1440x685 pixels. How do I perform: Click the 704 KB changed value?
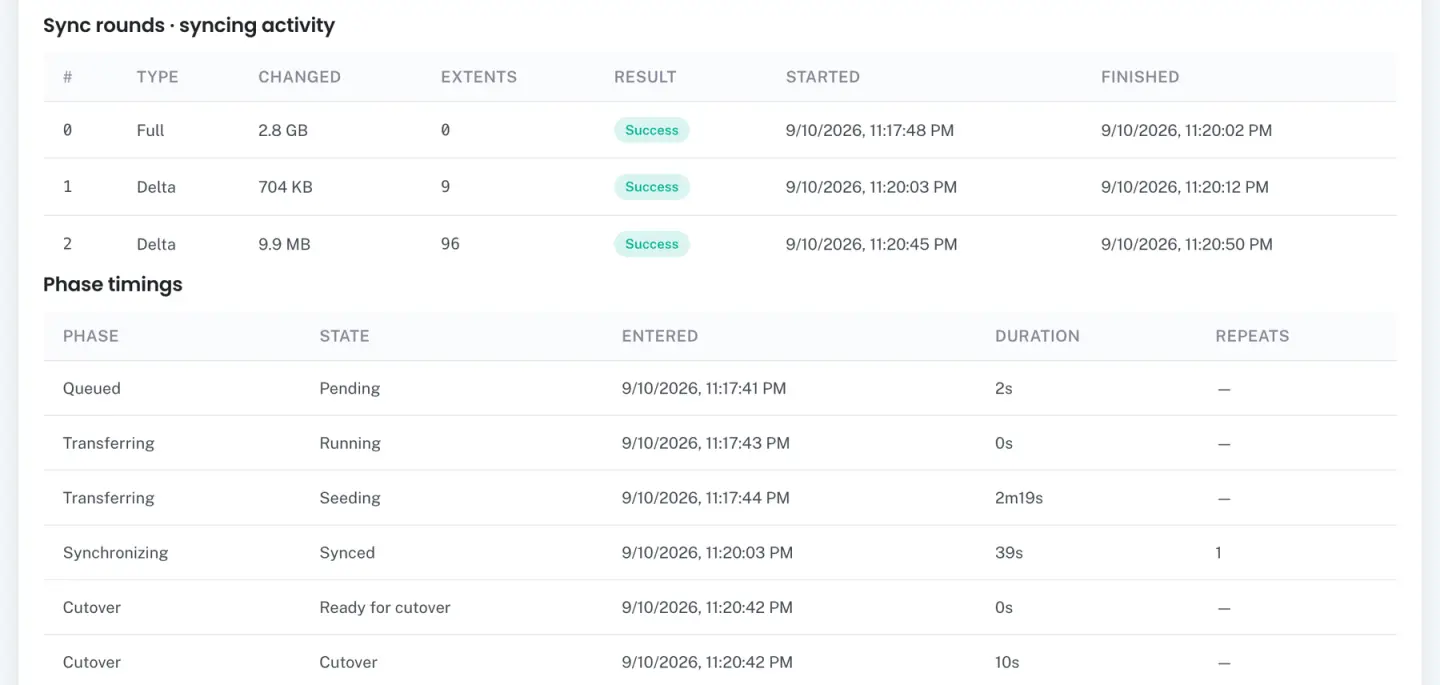coord(285,187)
